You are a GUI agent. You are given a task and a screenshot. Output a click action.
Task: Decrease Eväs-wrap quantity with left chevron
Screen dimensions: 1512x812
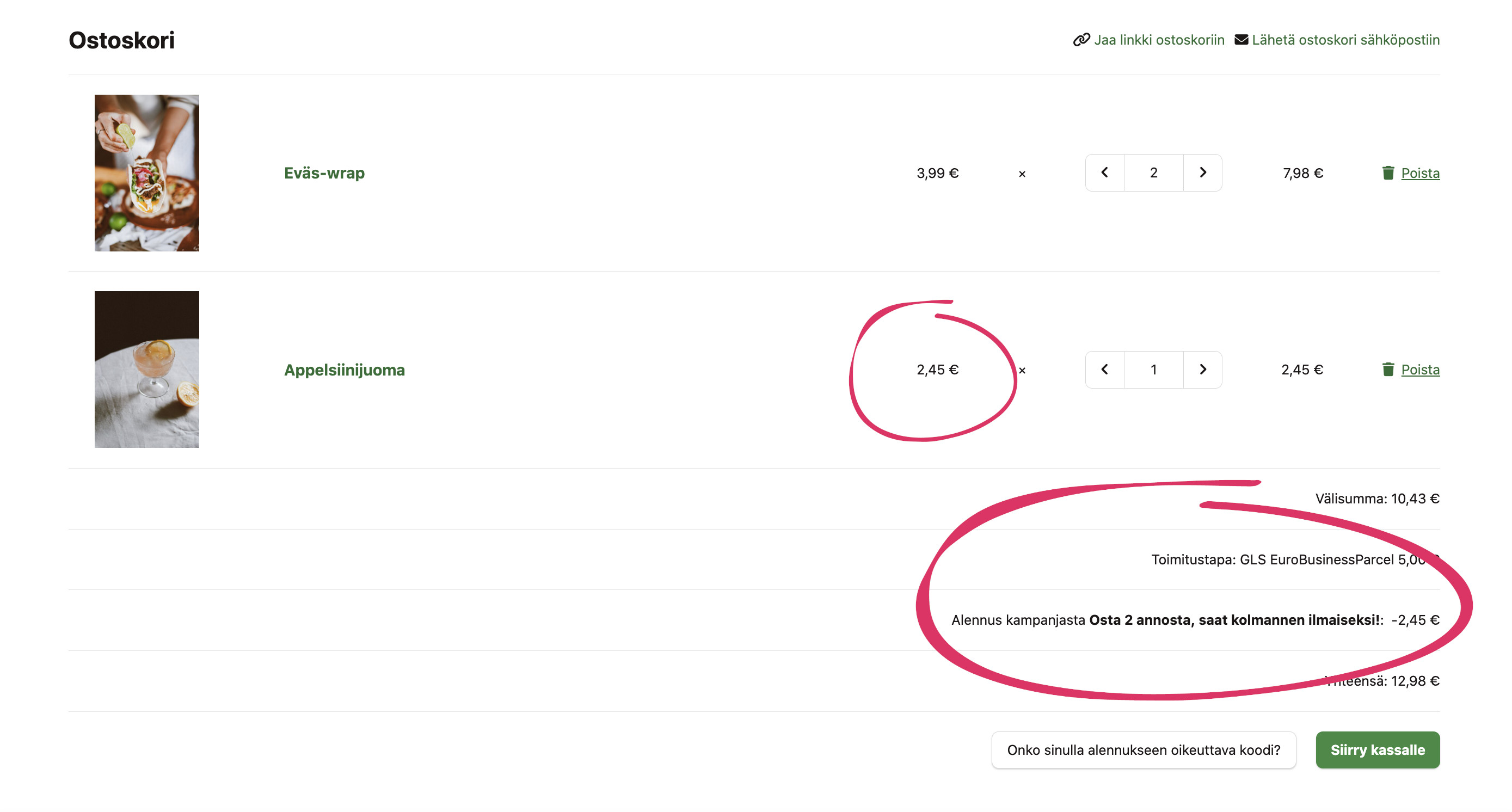[x=1105, y=173]
